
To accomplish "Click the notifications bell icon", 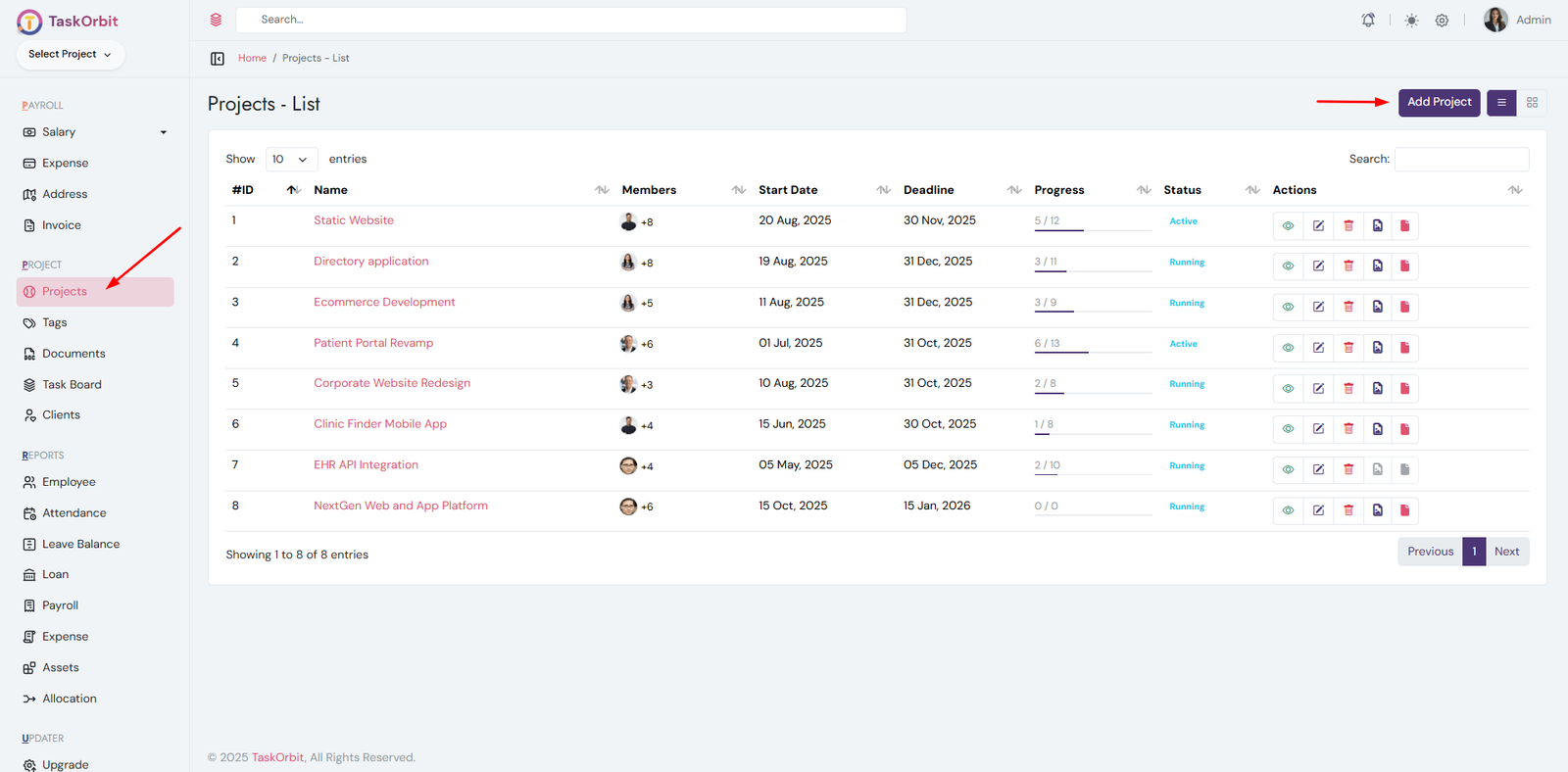I will coord(1368,20).
